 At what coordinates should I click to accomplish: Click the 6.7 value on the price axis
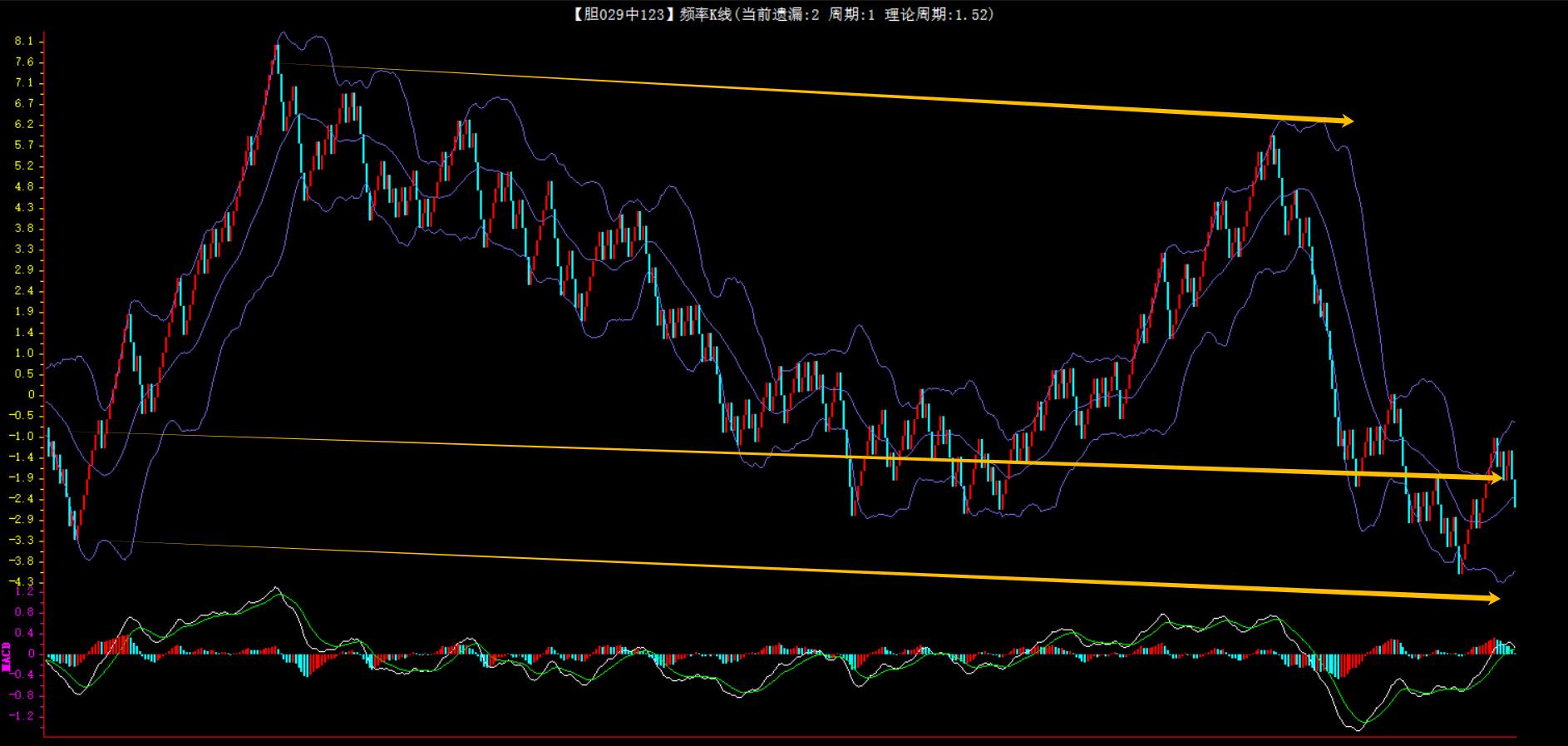[x=24, y=103]
